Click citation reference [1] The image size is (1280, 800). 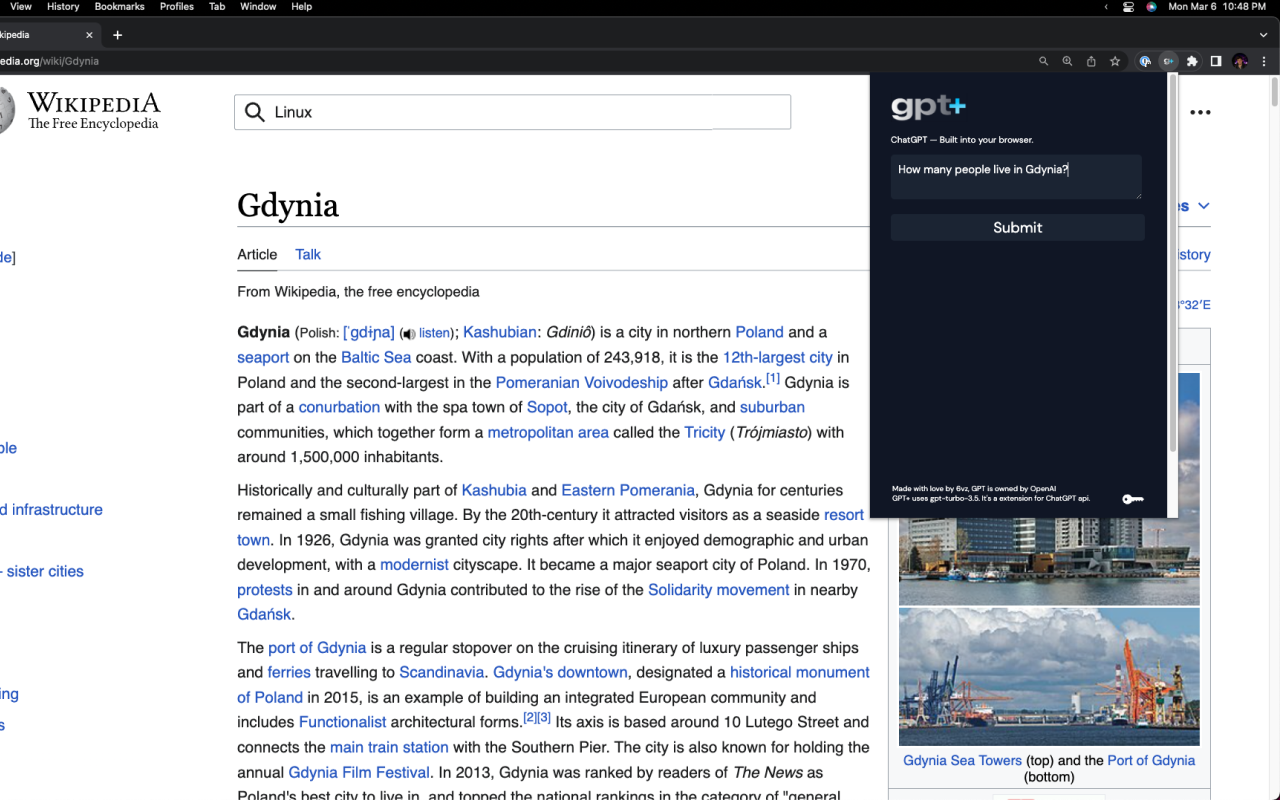[x=773, y=379]
